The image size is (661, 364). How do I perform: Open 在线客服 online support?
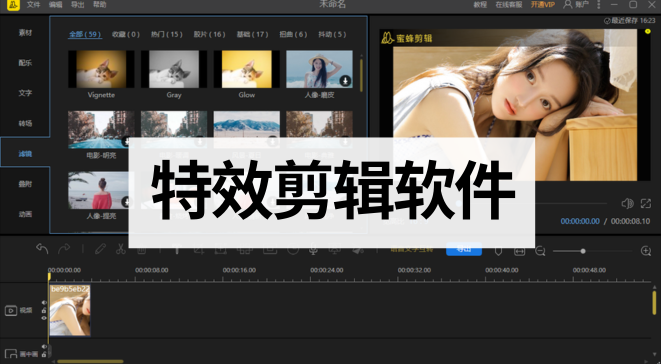click(x=509, y=5)
